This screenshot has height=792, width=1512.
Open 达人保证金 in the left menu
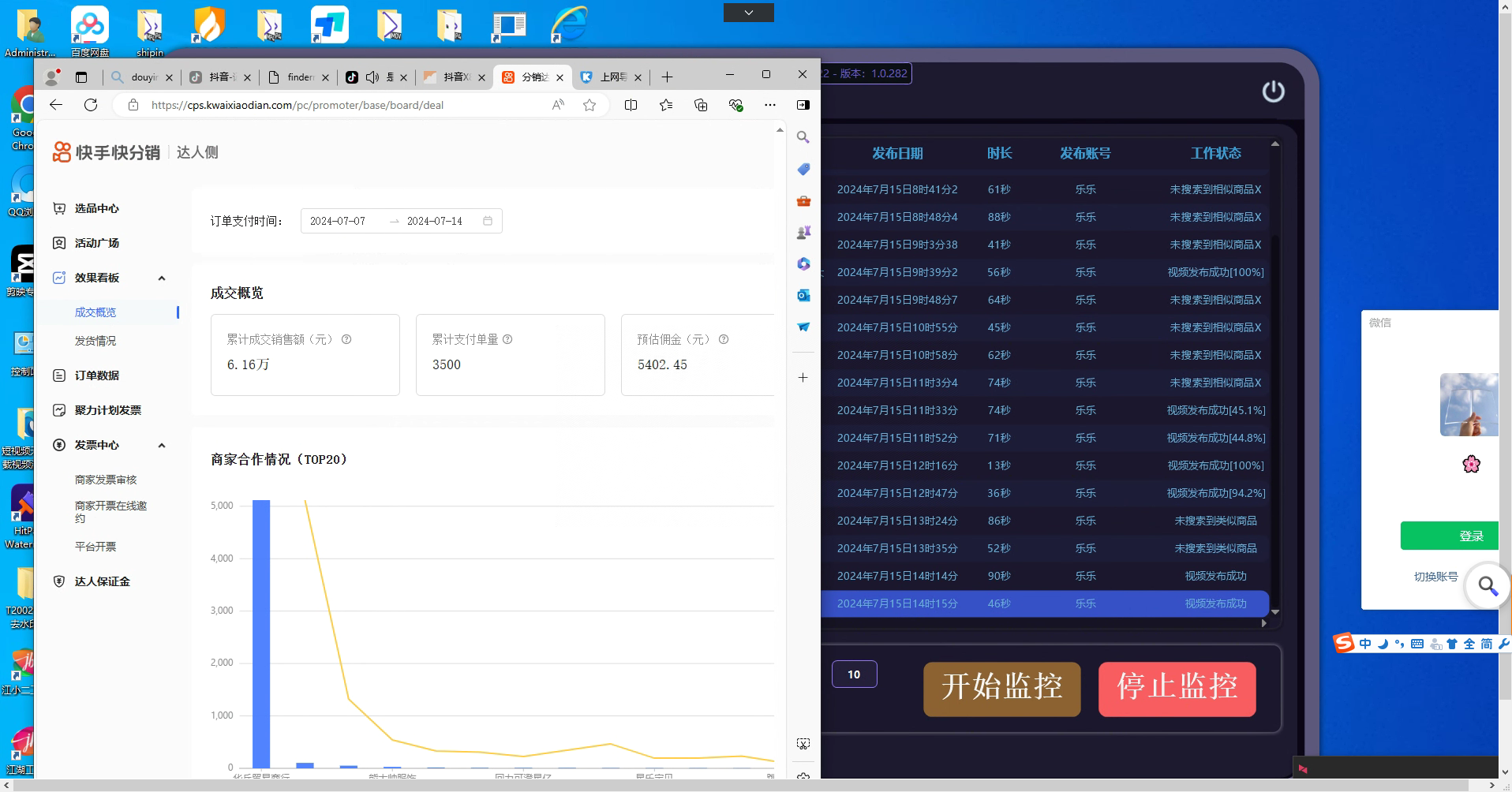point(103,581)
